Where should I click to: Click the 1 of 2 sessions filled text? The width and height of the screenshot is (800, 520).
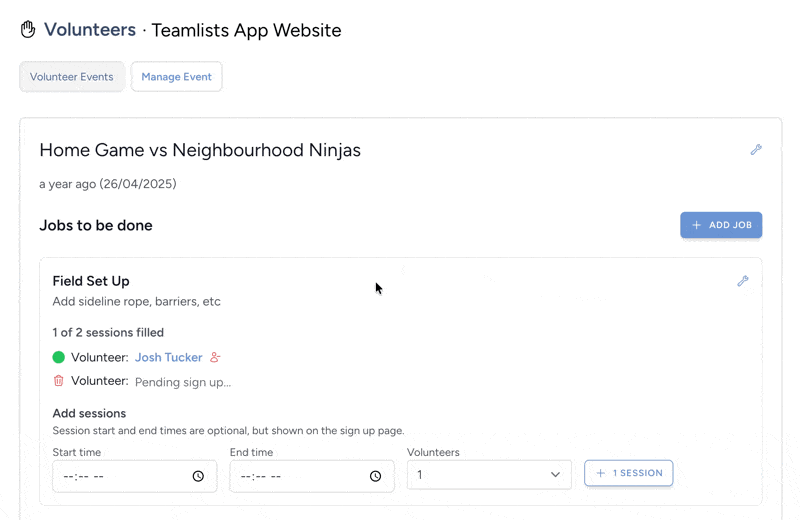pos(108,333)
